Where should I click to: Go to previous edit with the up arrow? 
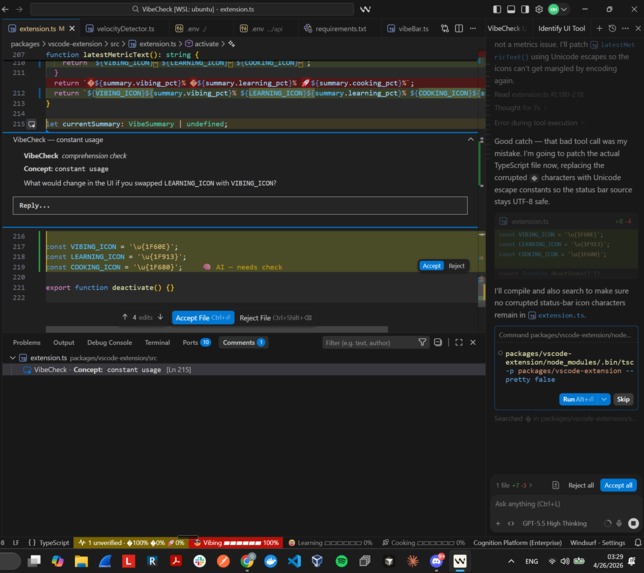point(124,317)
